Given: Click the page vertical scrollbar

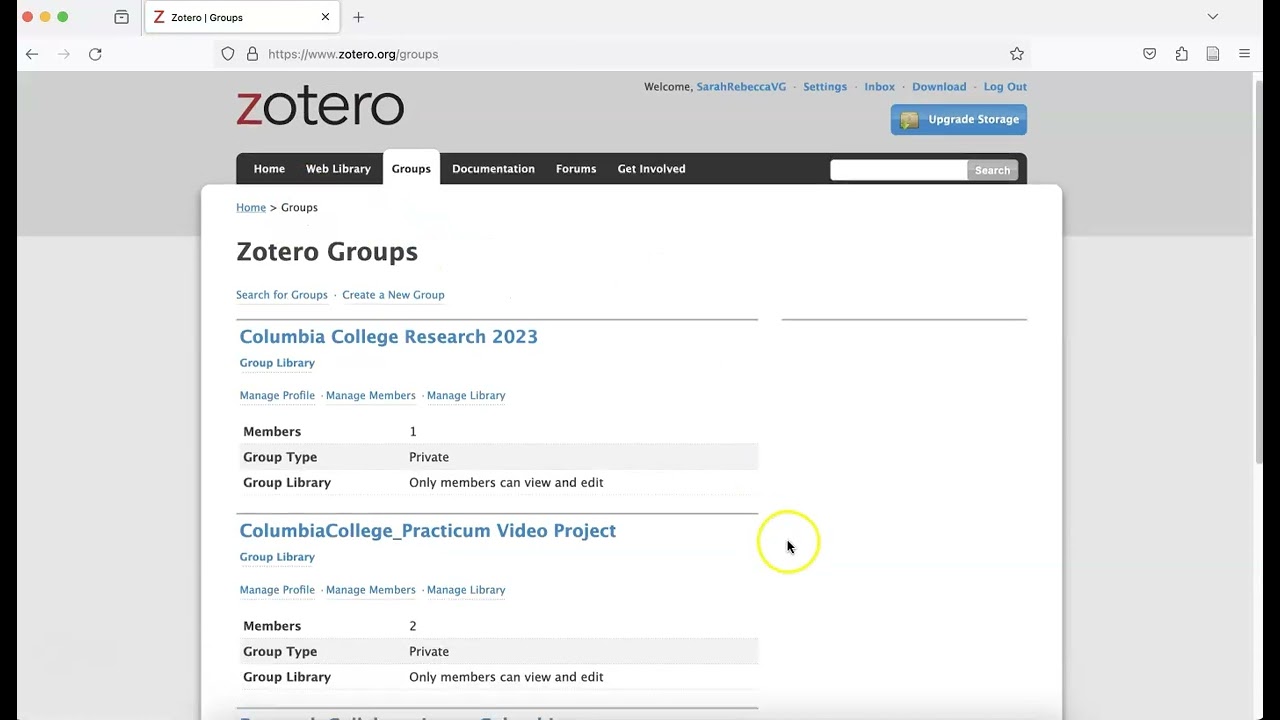Looking at the screenshot, I should point(1259,272).
